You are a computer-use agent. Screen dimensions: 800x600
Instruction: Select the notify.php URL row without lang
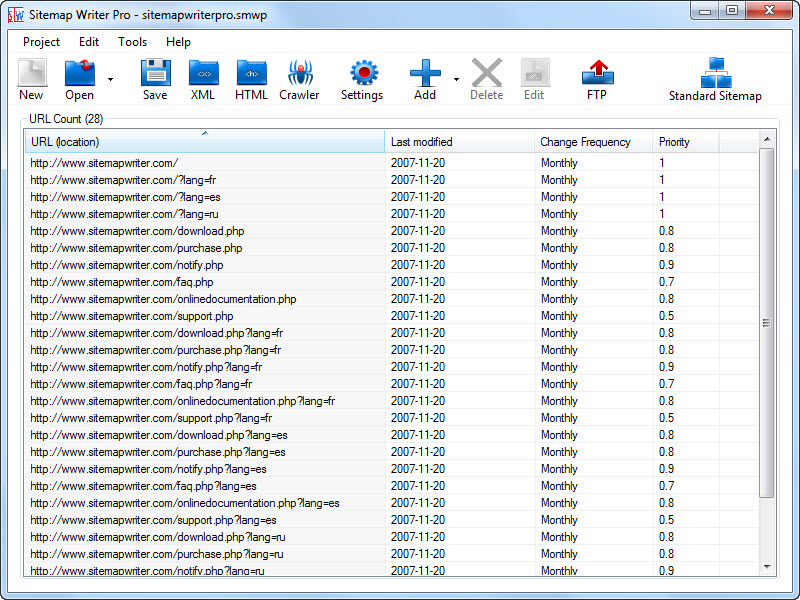click(391, 265)
